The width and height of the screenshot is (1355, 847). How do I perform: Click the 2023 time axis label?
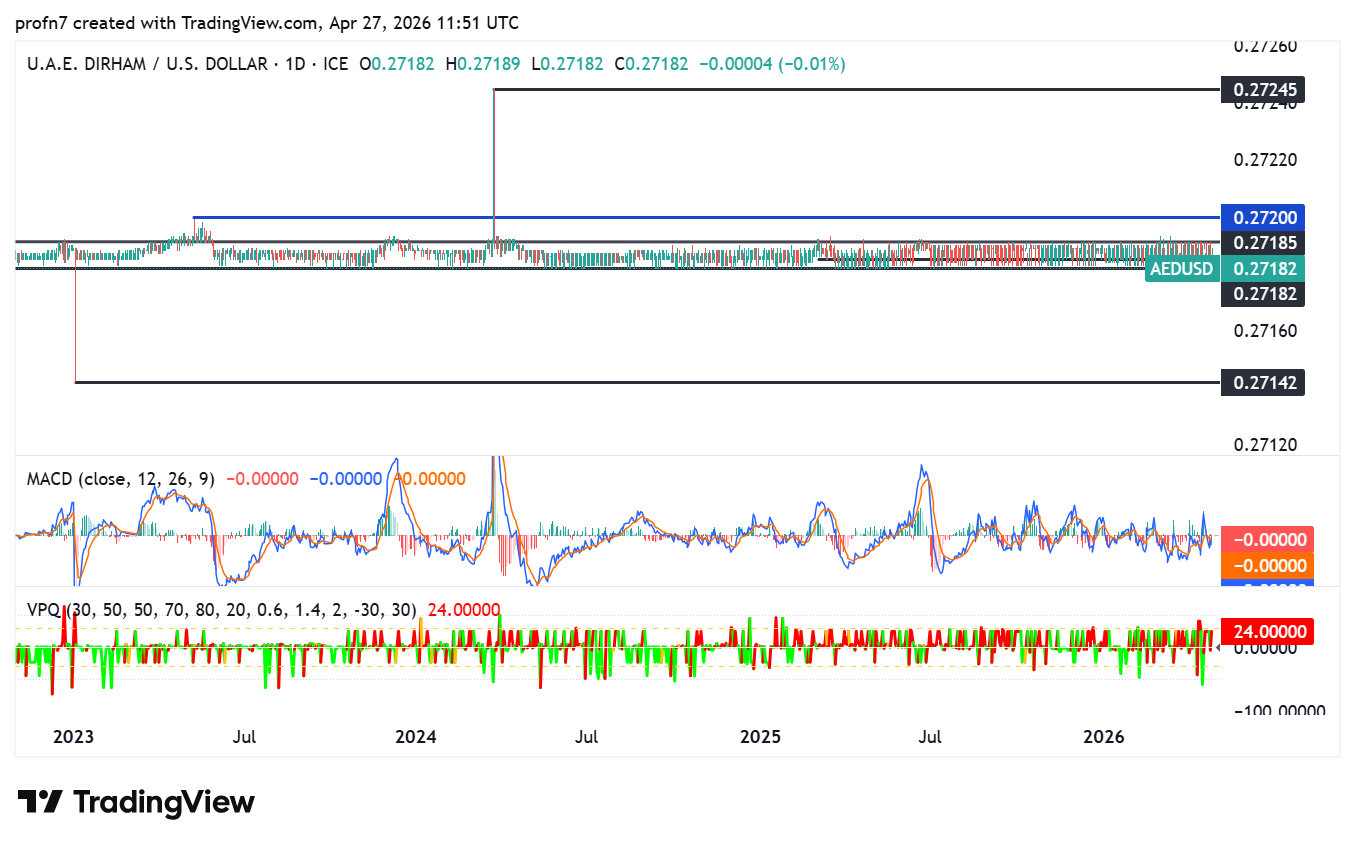click(x=73, y=737)
